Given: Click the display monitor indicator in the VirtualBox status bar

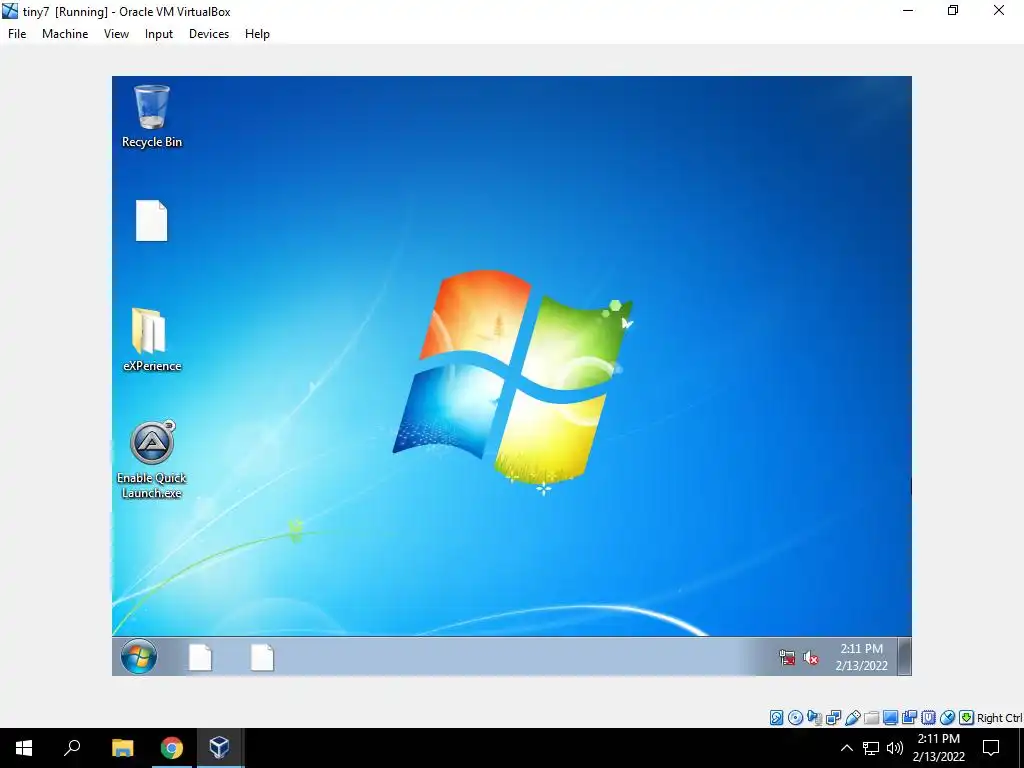Looking at the screenshot, I should 890,718.
